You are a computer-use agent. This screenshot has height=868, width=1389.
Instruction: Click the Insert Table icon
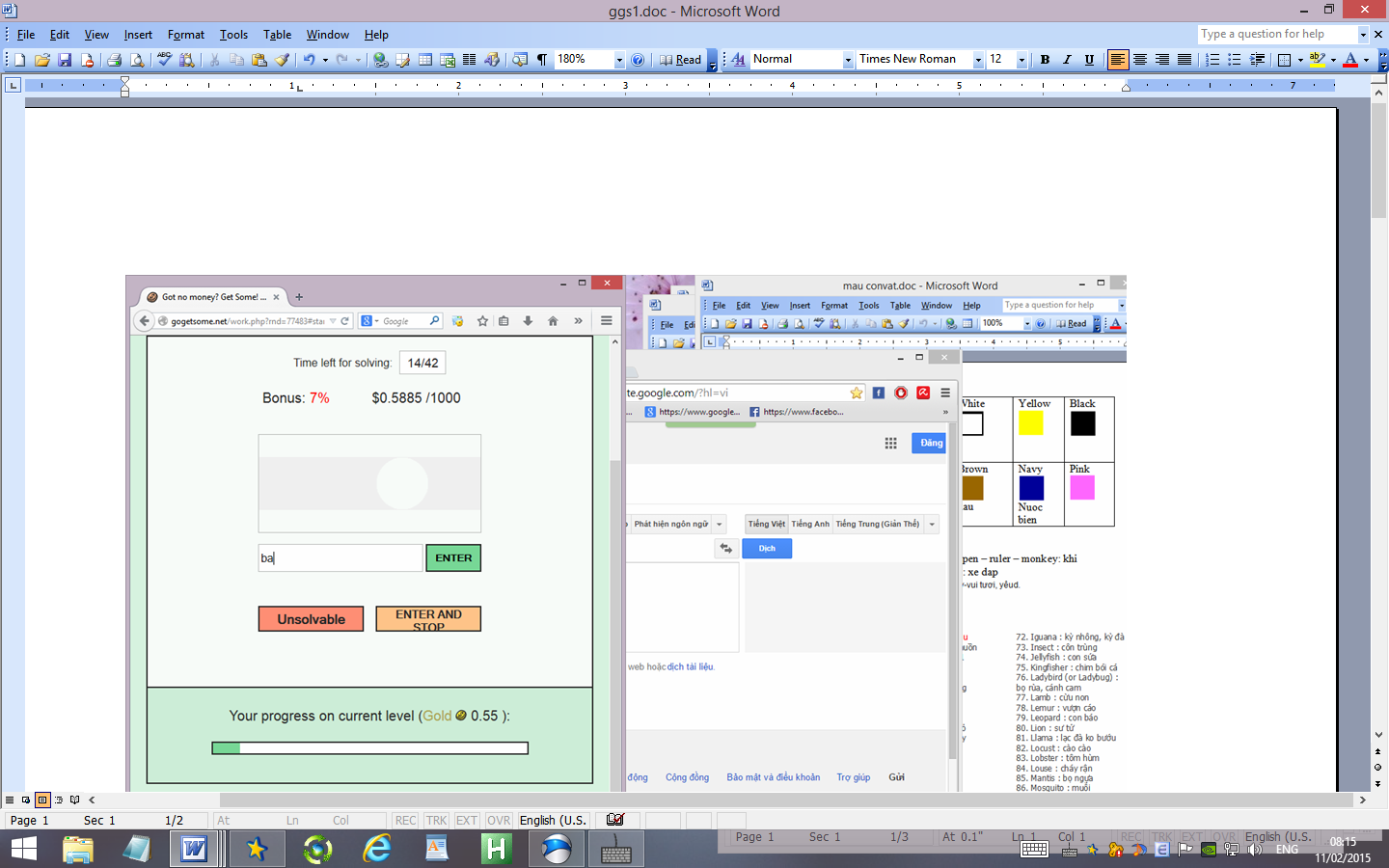[425, 60]
